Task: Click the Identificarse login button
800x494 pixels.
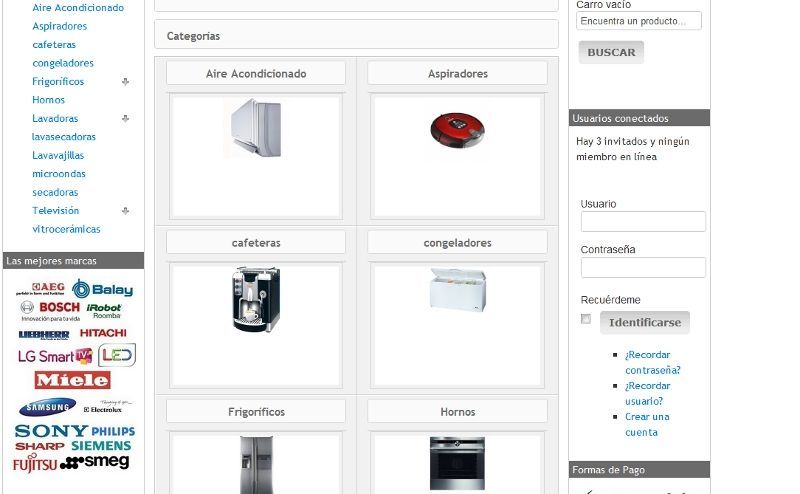Action: coord(645,323)
